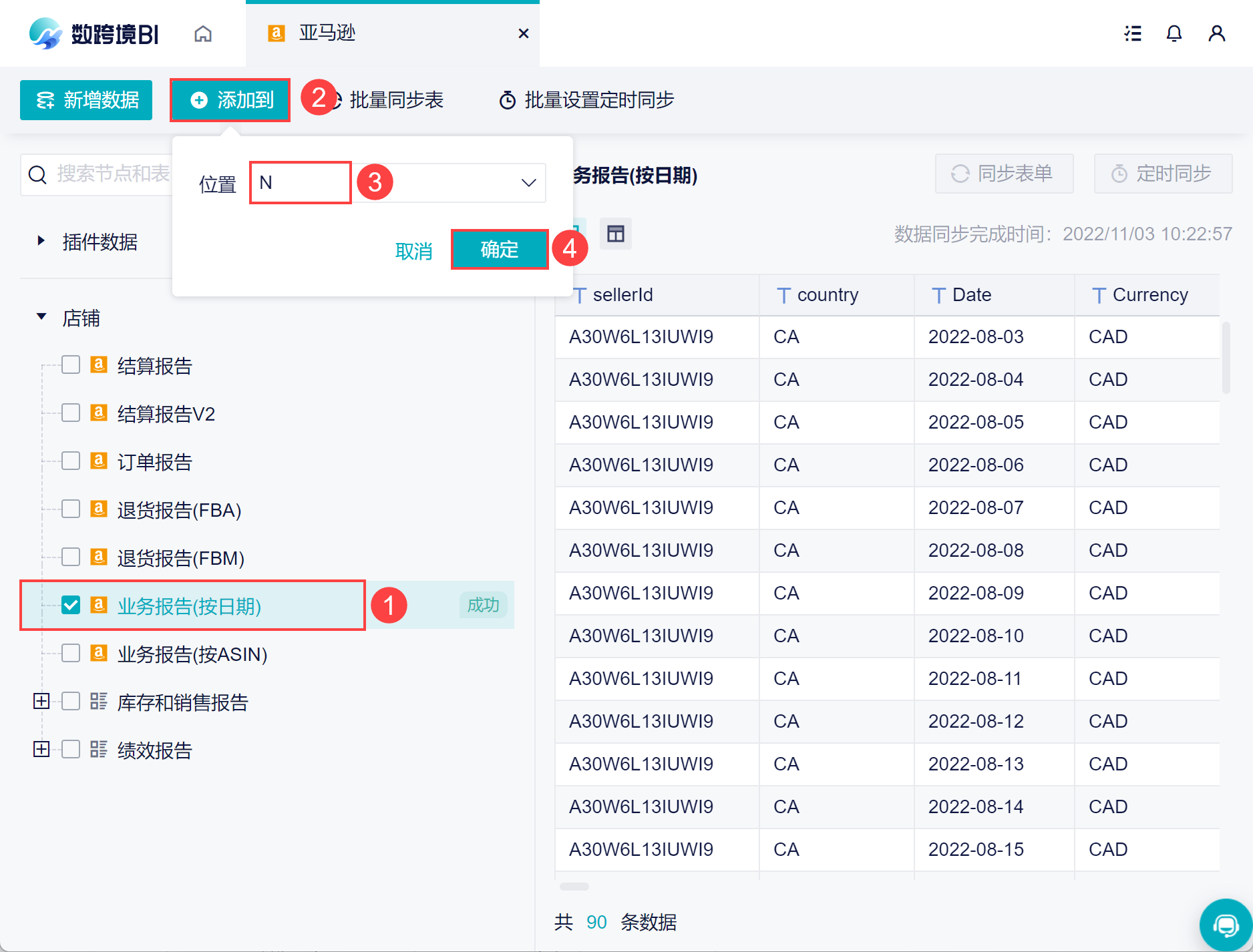Check the 退货报告(FBM) checkbox
This screenshot has height=952, width=1253.
(71, 557)
